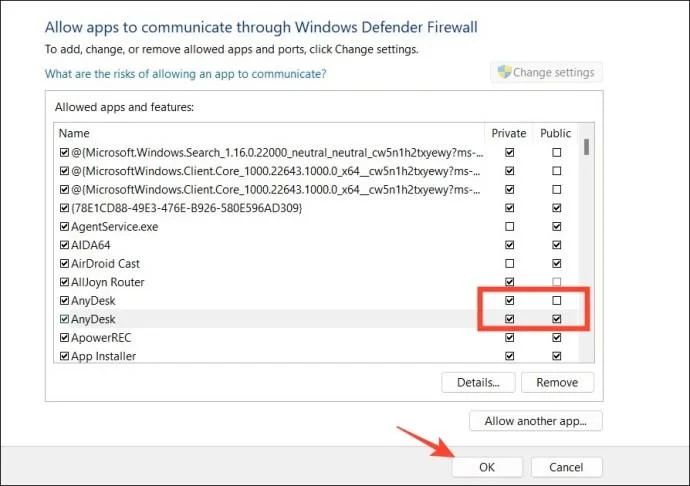This screenshot has width=690, height=486.
Task: Open the Details... button
Action: 478,382
